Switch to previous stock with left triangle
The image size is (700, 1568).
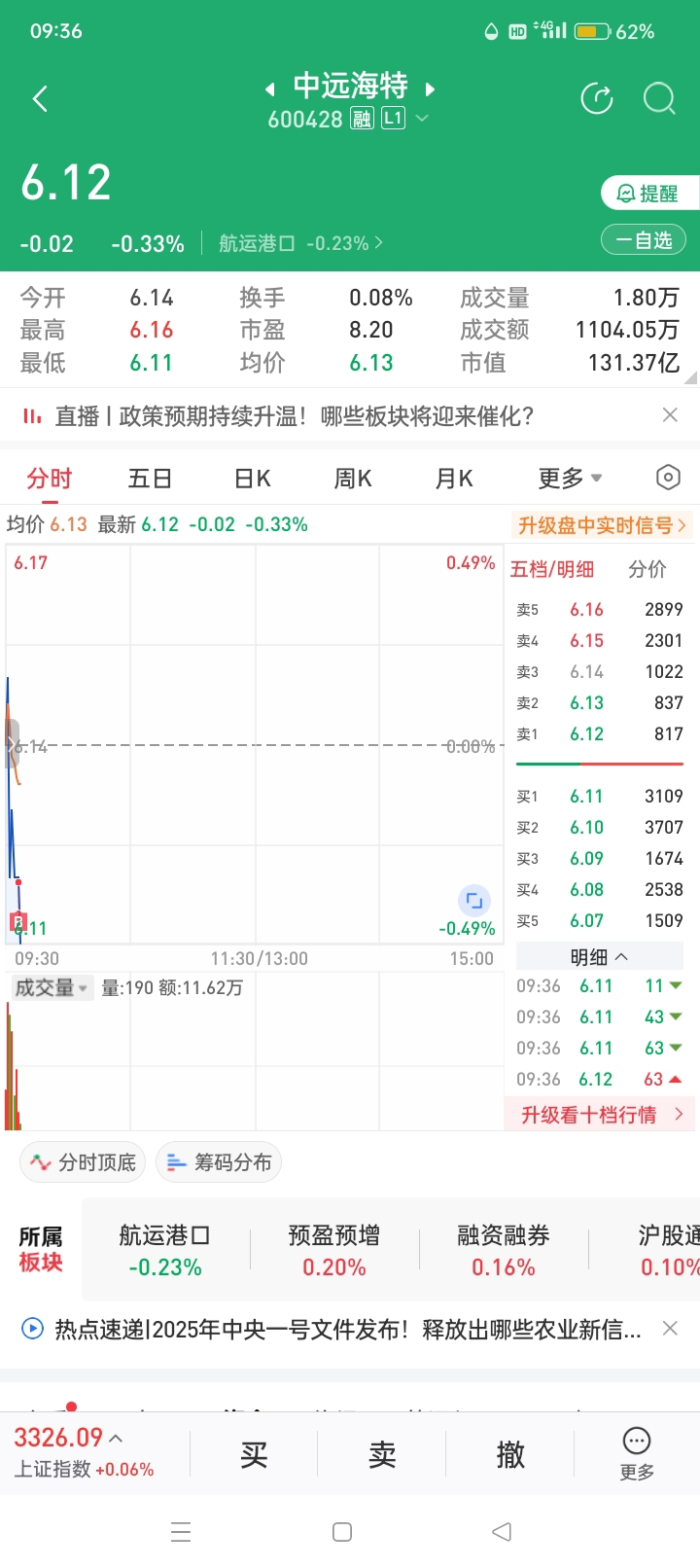(x=269, y=89)
